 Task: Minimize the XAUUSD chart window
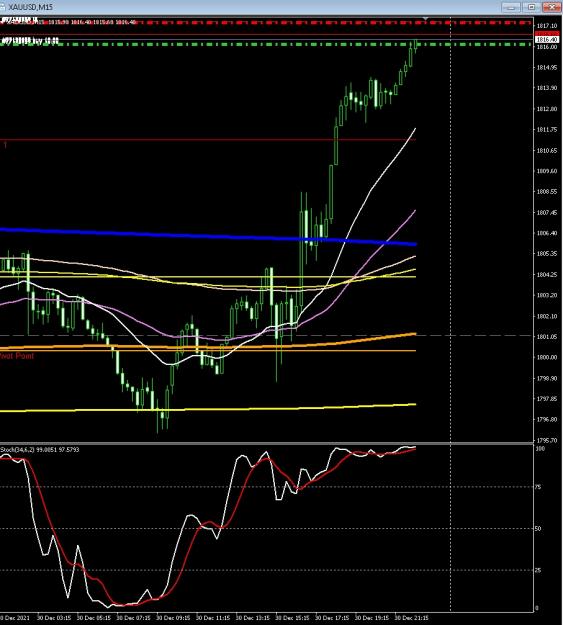pyautogui.click(x=512, y=7)
